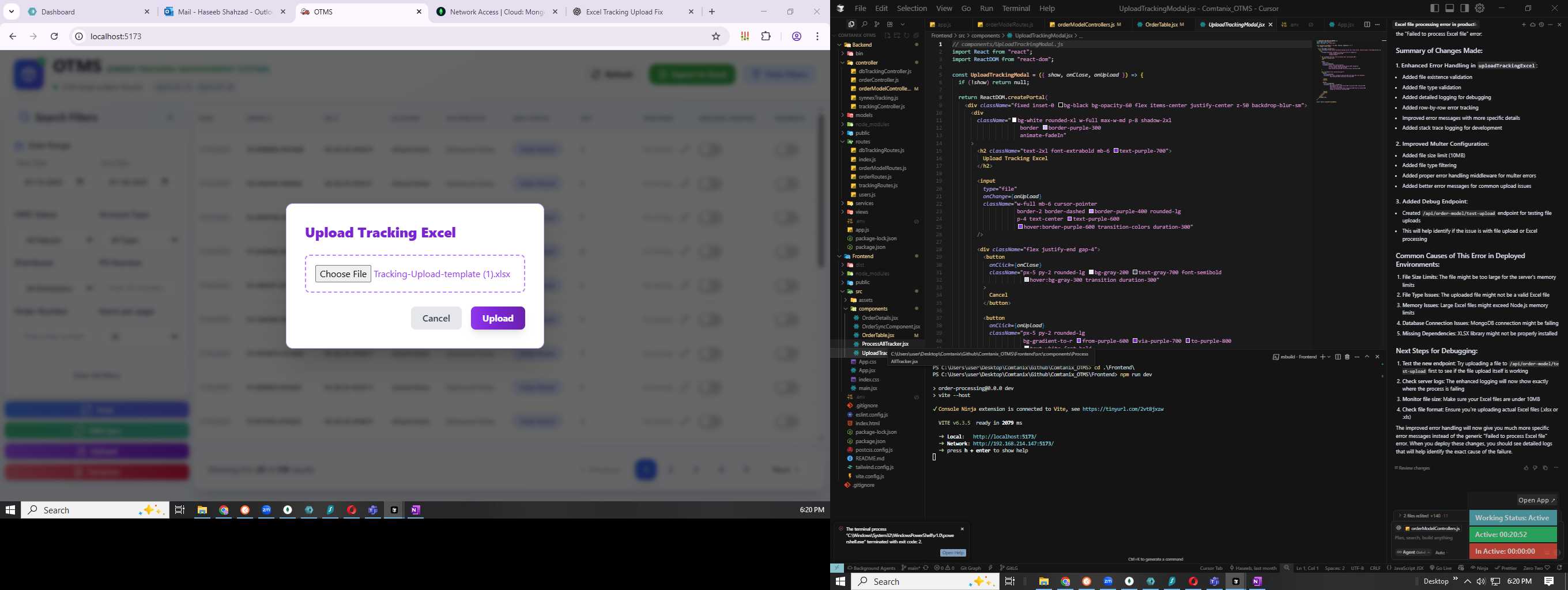This screenshot has width=1568, height=590.
Task: Start a new chat in Cursor AI panel
Action: pos(1524,24)
